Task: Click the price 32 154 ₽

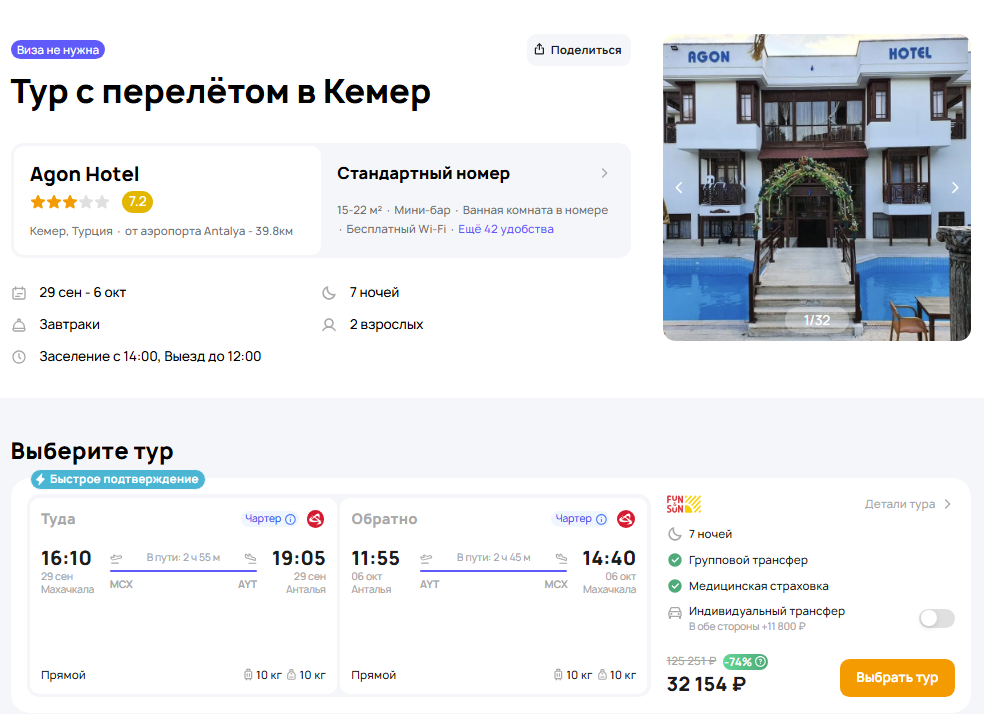Action: 706,684
